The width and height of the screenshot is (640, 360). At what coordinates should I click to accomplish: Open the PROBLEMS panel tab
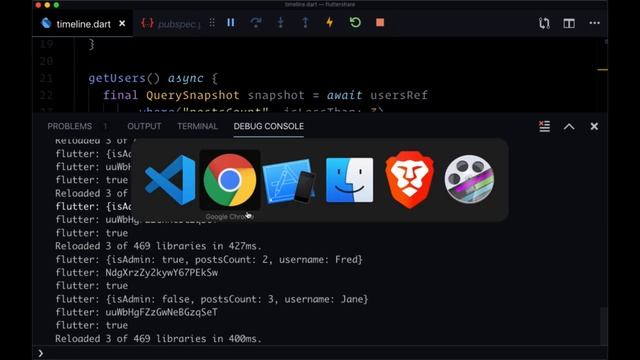pos(69,126)
